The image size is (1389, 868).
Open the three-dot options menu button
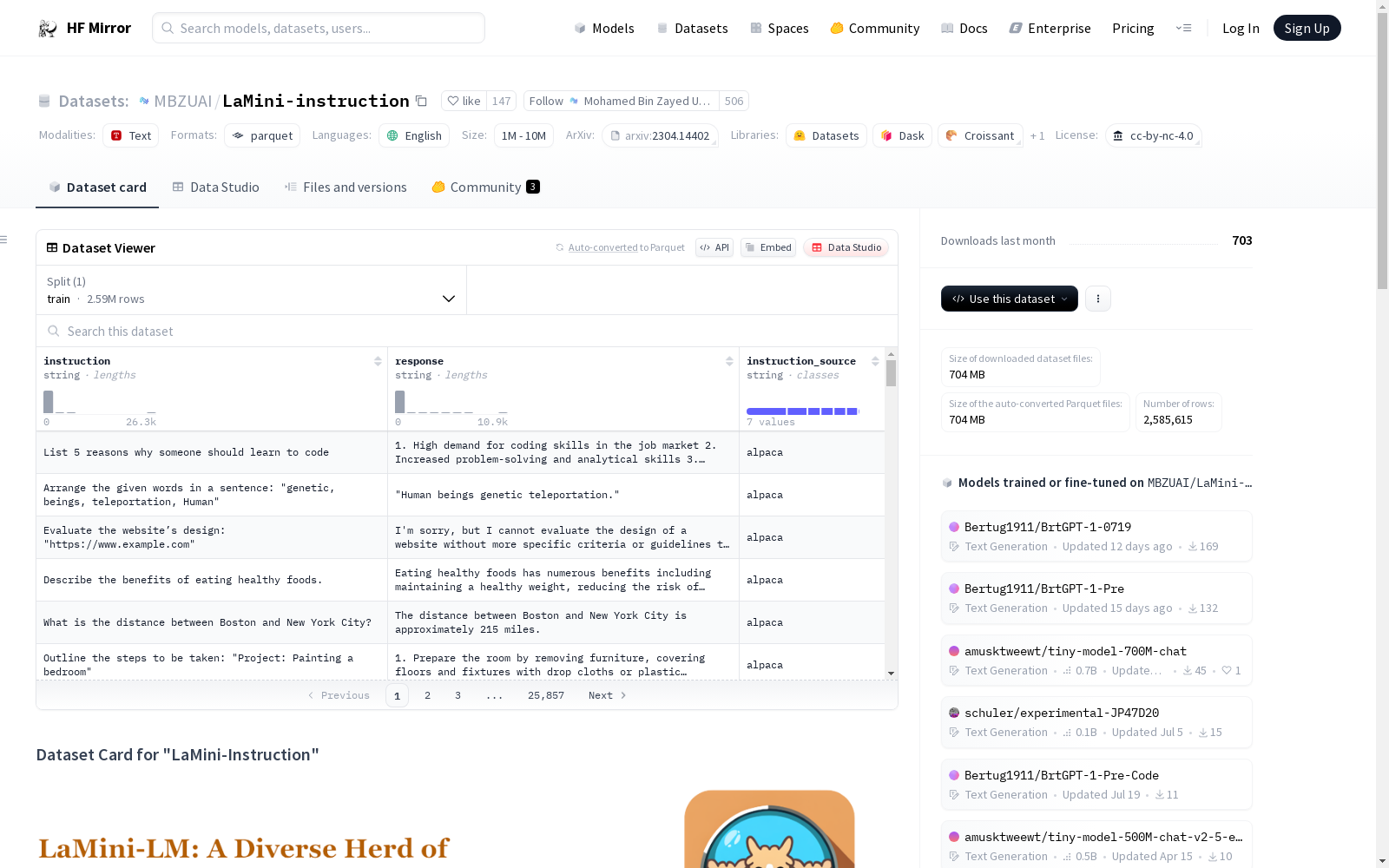(1098, 299)
